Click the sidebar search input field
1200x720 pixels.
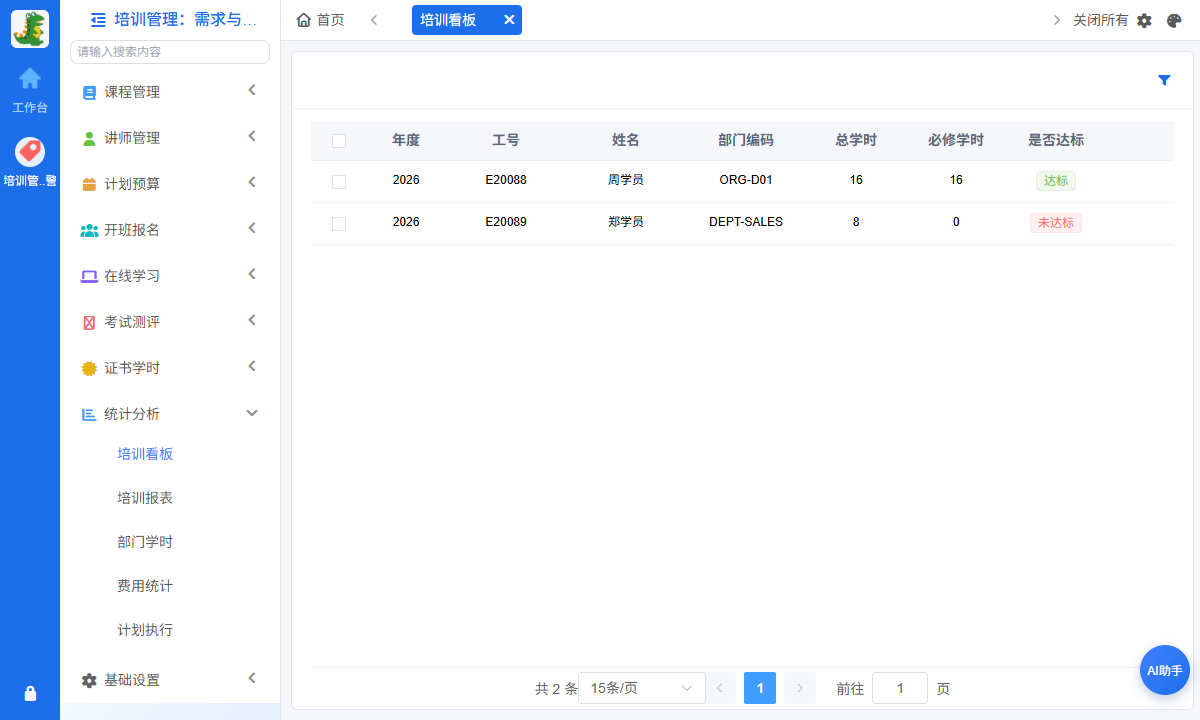170,52
